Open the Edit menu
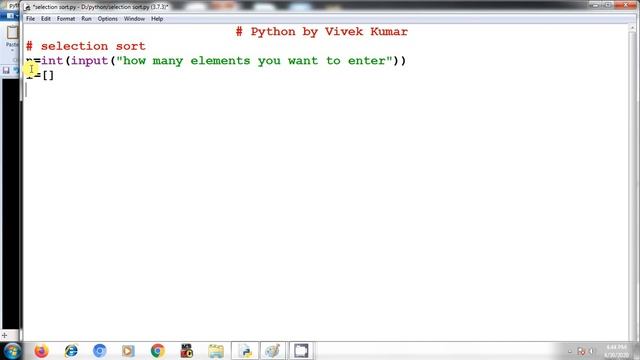The width and height of the screenshot is (640, 360). coord(45,19)
